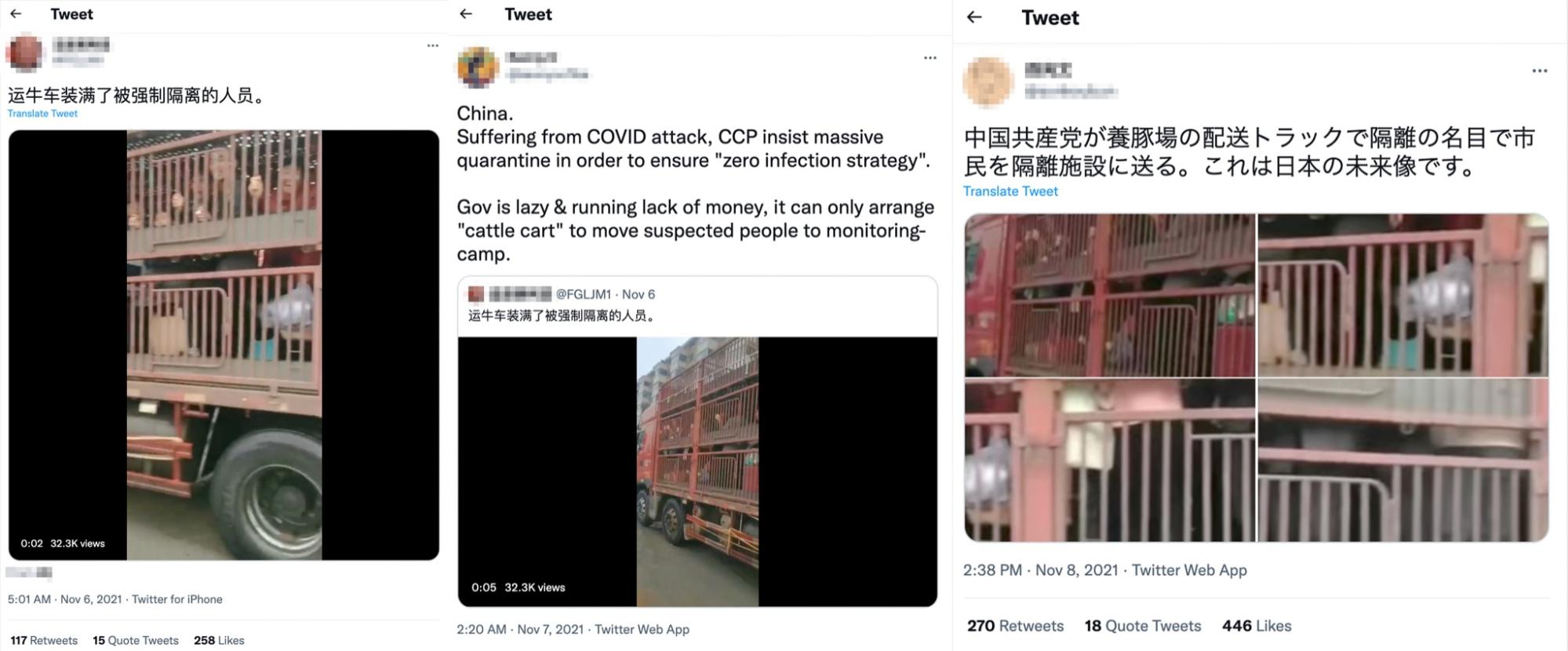The width and height of the screenshot is (1568, 651).
Task: View the 117 Retweets list
Action: pos(44,641)
